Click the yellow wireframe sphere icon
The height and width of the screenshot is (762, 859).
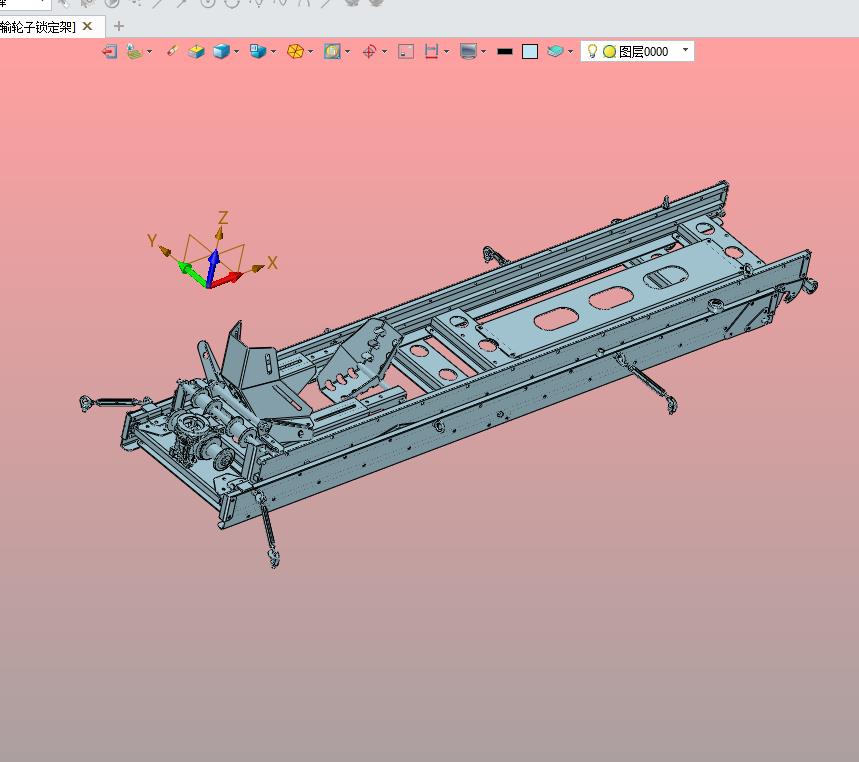[x=295, y=51]
